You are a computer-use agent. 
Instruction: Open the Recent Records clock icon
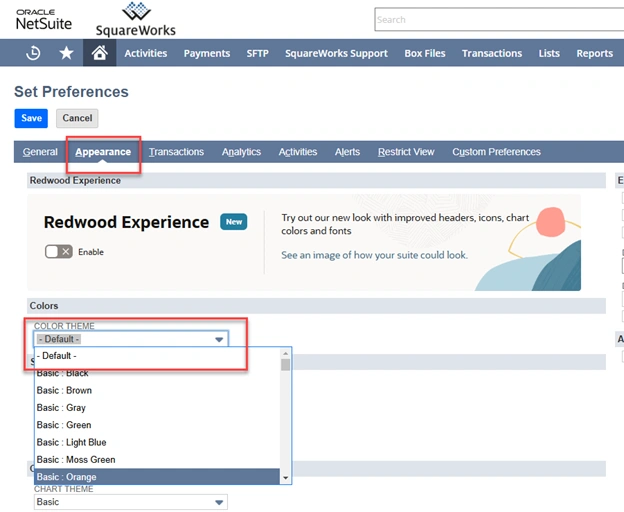33,54
